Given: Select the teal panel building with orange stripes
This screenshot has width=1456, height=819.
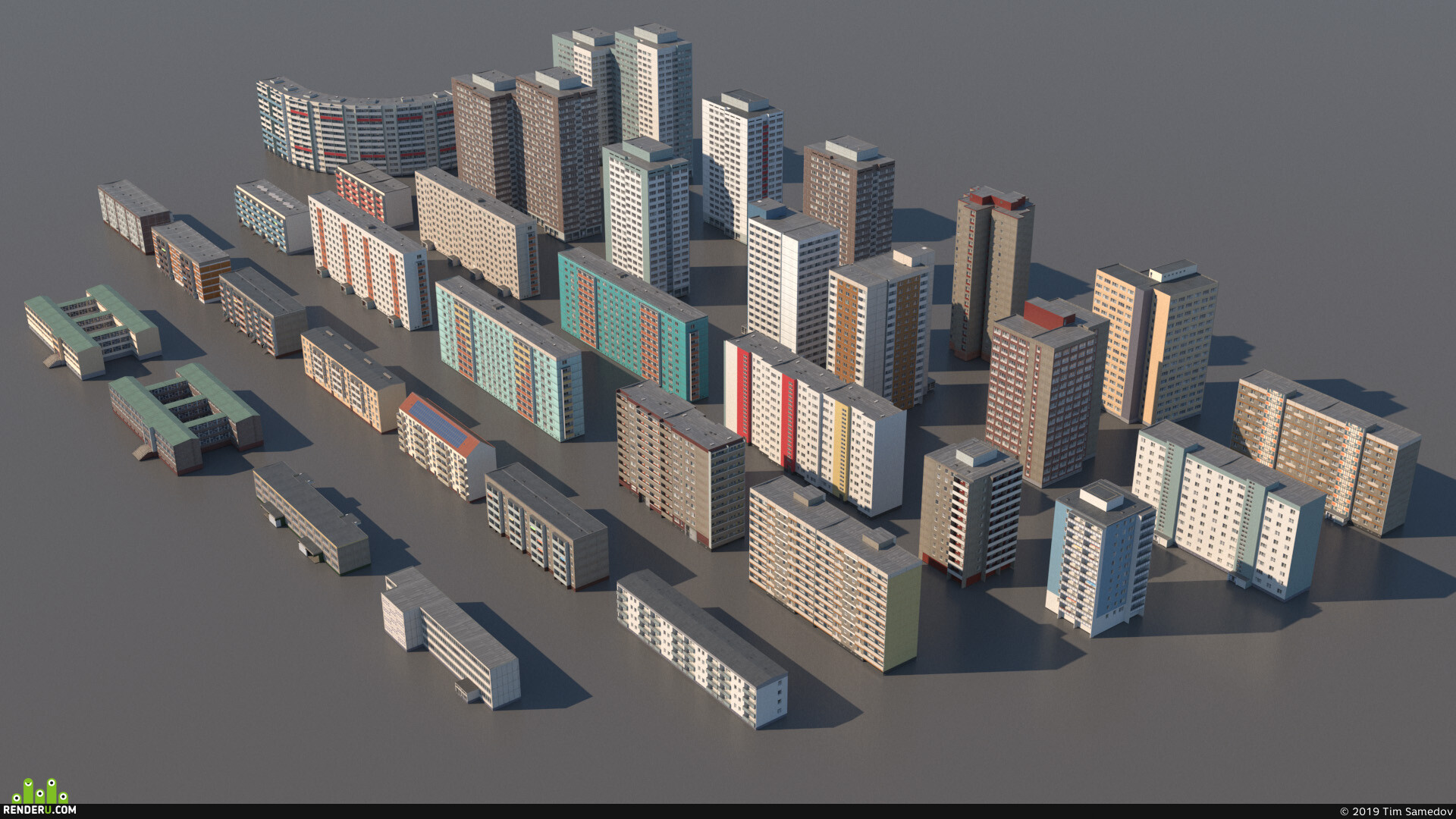Looking at the screenshot, I should pos(633,325).
